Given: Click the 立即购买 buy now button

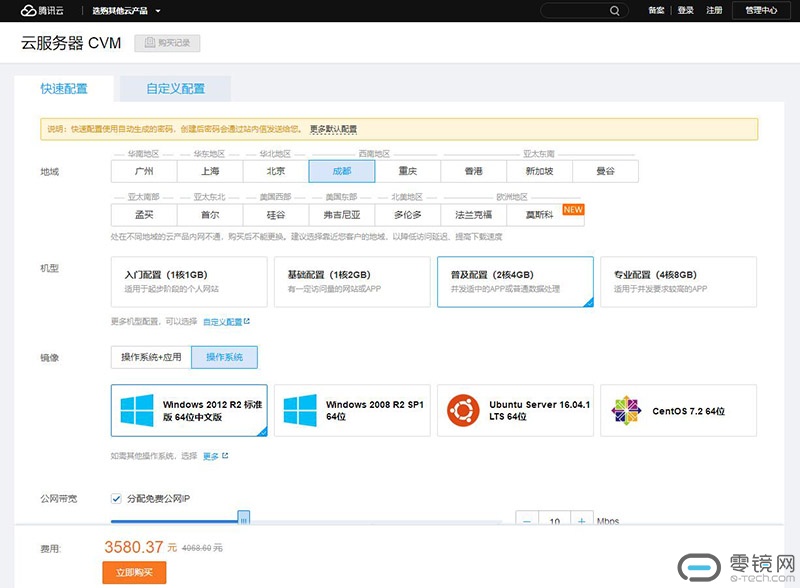Looking at the screenshot, I should [134, 572].
